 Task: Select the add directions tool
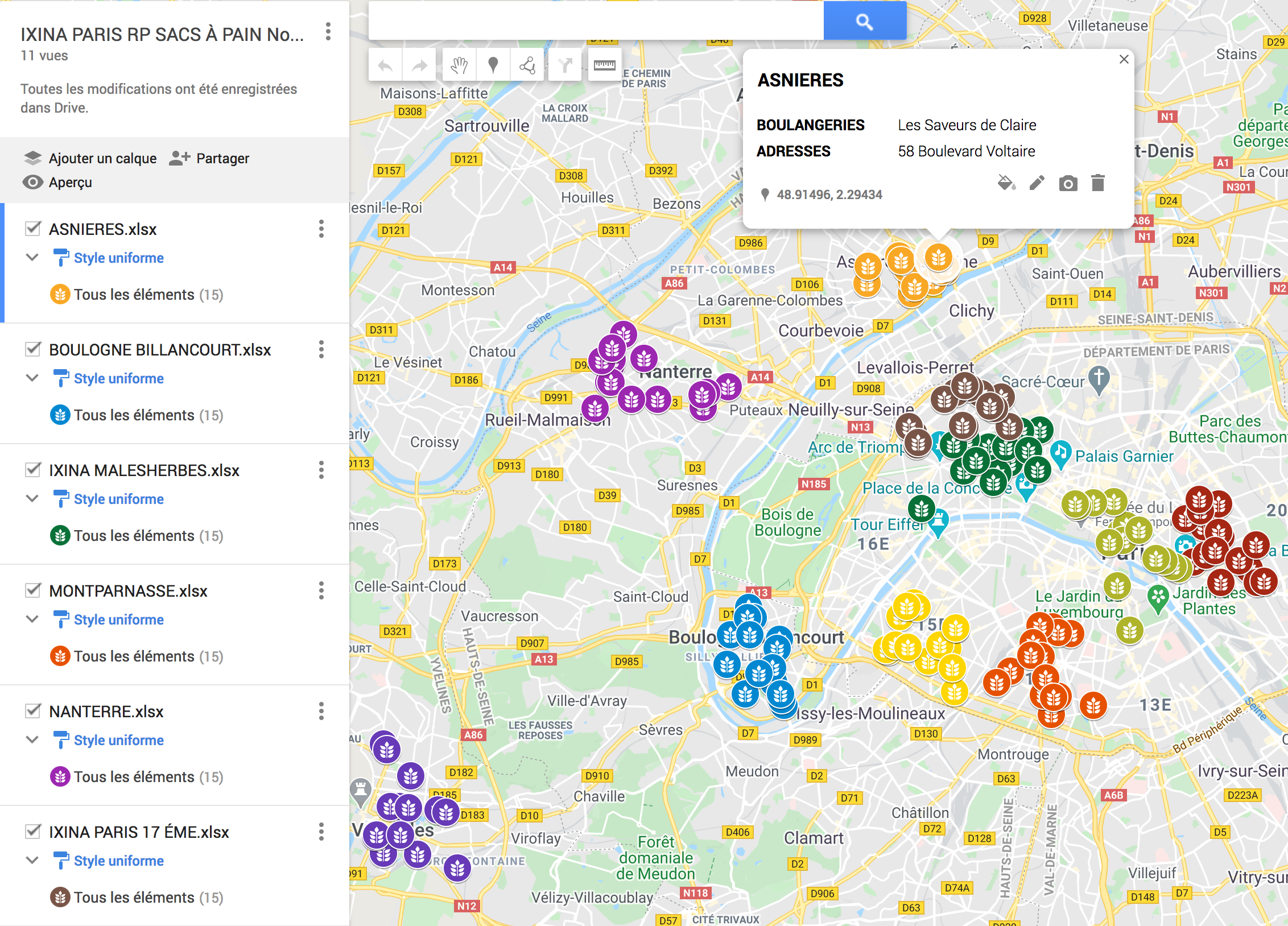point(565,66)
